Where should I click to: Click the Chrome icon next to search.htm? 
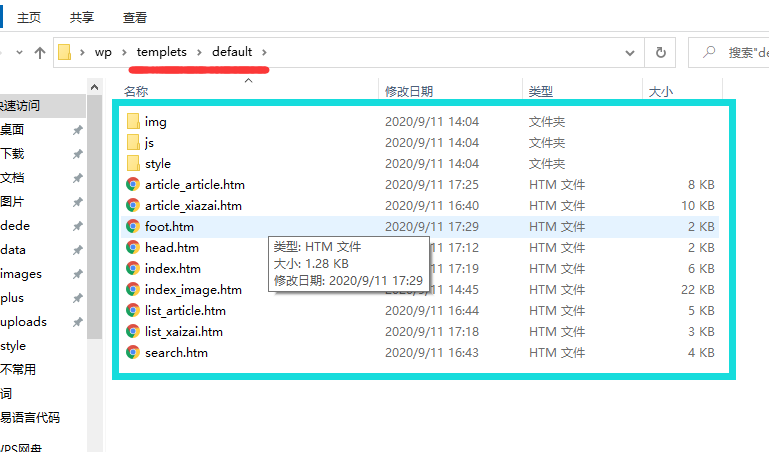point(132,353)
